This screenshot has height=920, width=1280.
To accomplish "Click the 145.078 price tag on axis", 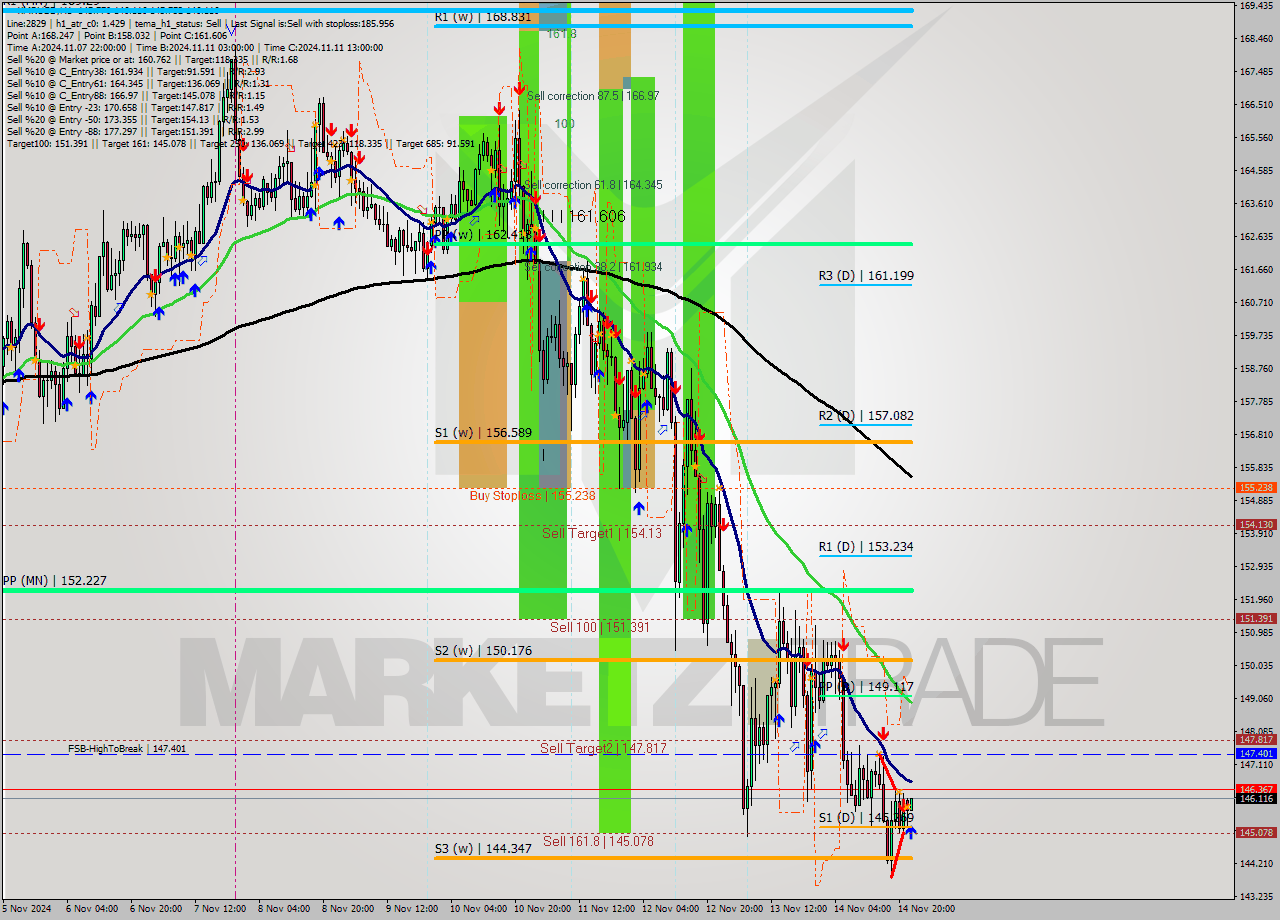I will 1256,832.
